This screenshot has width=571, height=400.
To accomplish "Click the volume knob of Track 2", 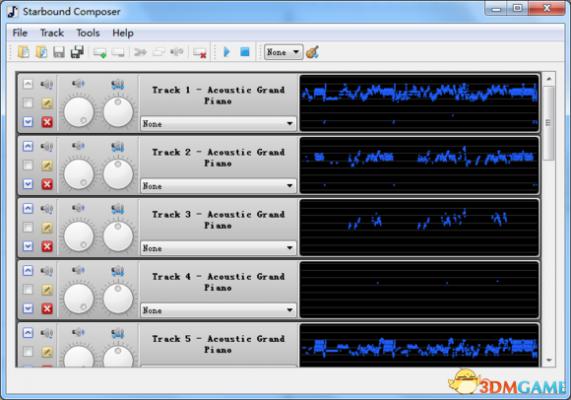I will 79,174.
